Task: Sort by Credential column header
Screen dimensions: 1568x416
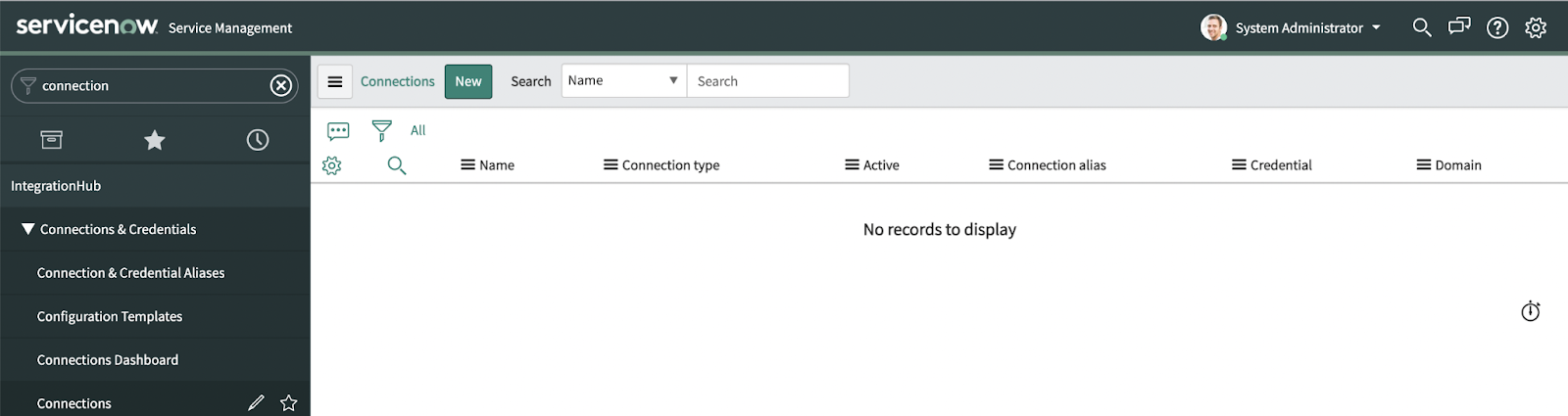Action: coord(1281,165)
